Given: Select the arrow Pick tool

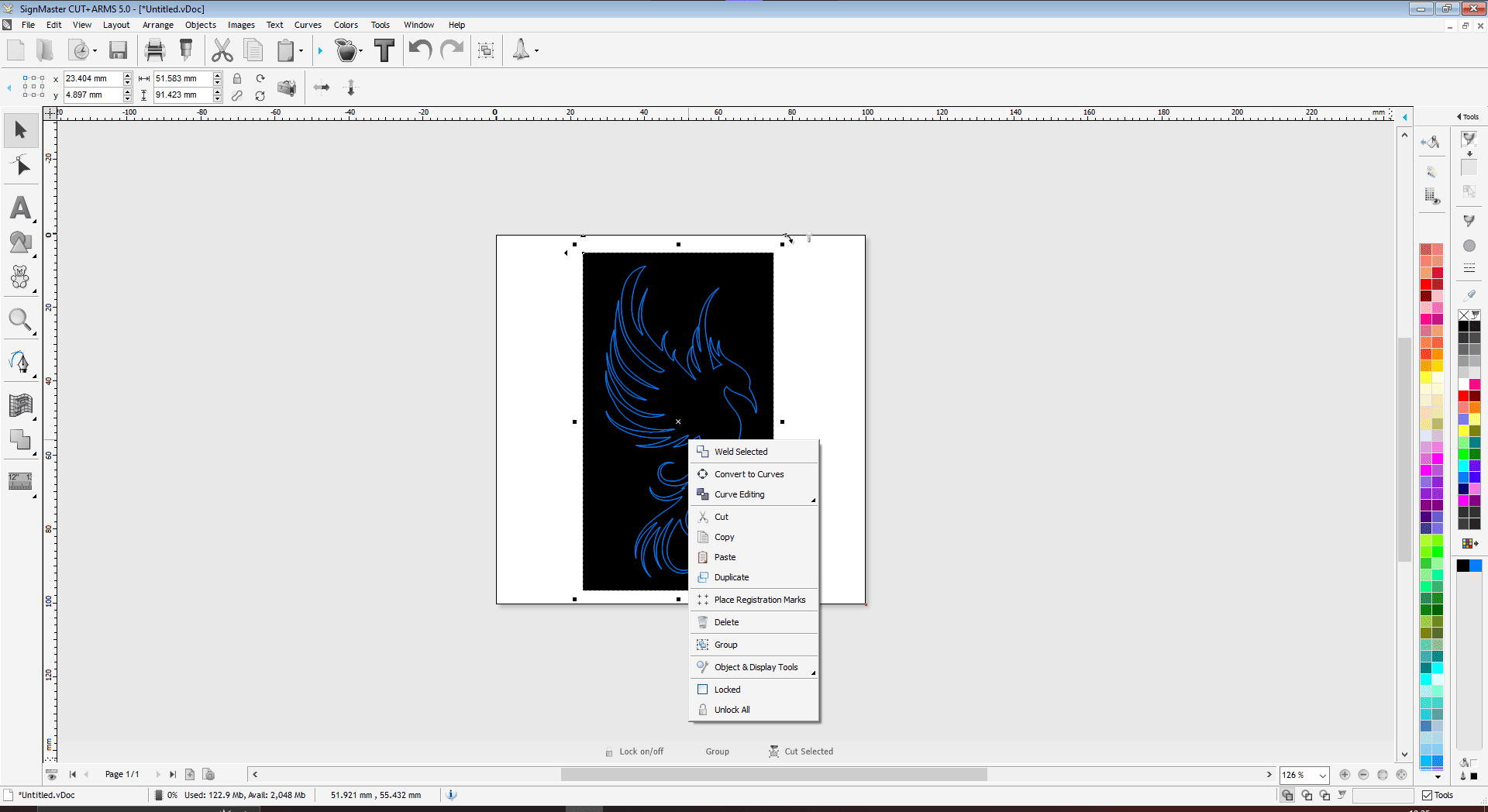Looking at the screenshot, I should pyautogui.click(x=21, y=130).
